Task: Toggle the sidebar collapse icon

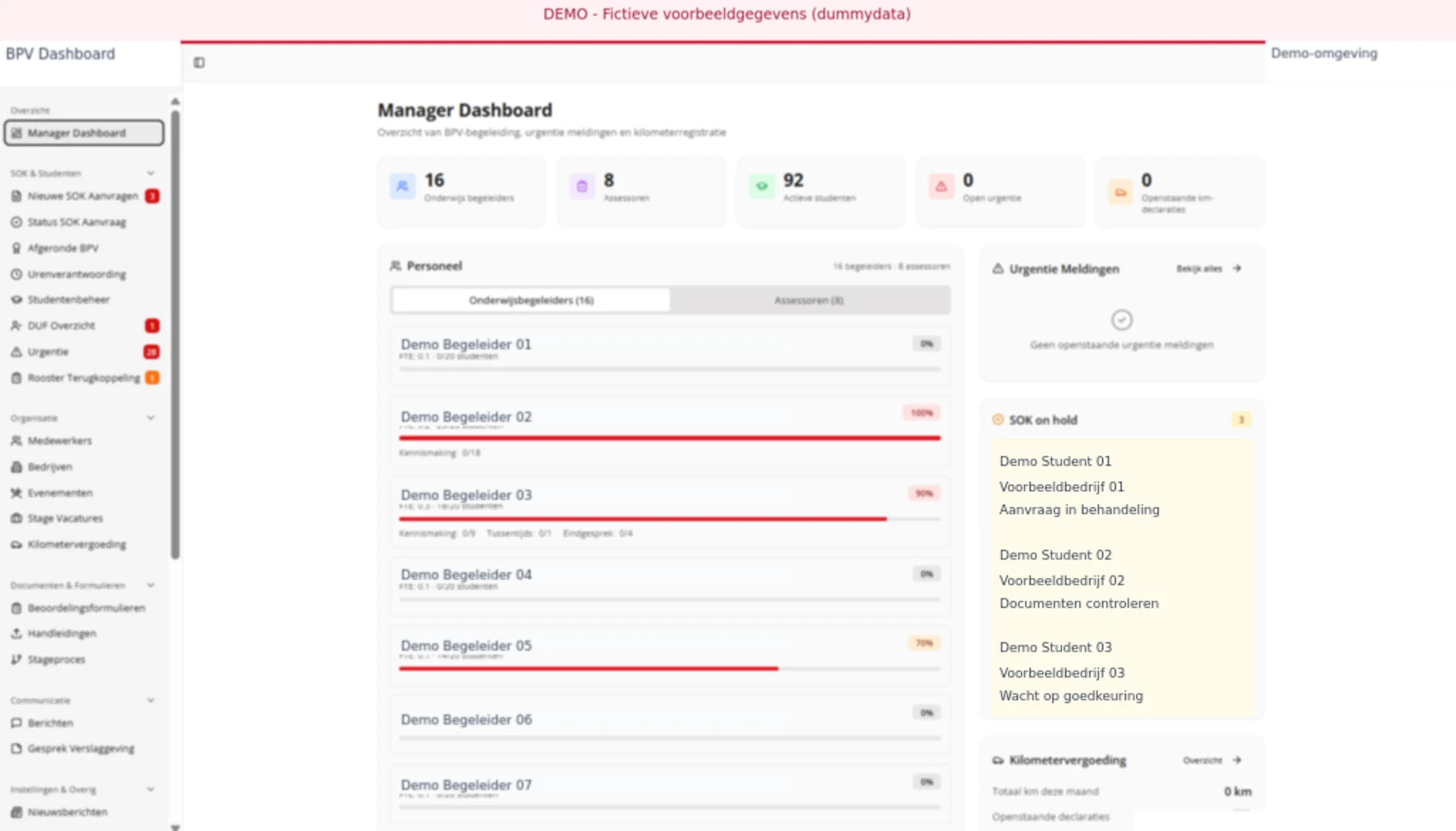Action: pyautogui.click(x=199, y=62)
